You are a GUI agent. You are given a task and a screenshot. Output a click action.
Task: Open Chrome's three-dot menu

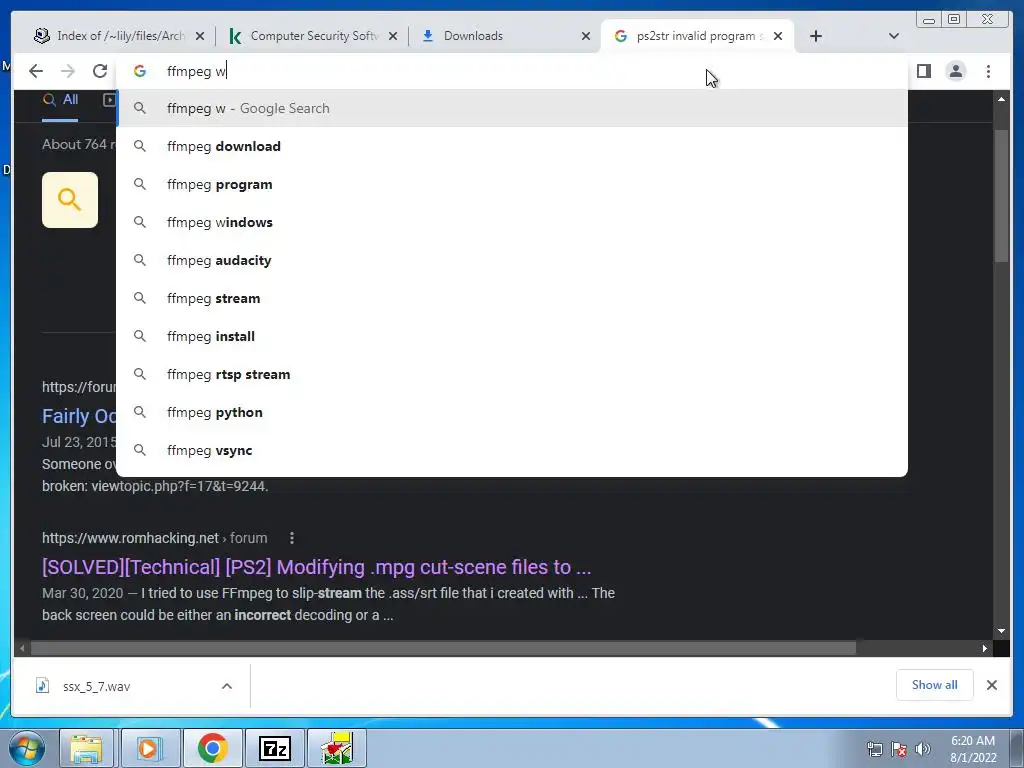pos(988,71)
